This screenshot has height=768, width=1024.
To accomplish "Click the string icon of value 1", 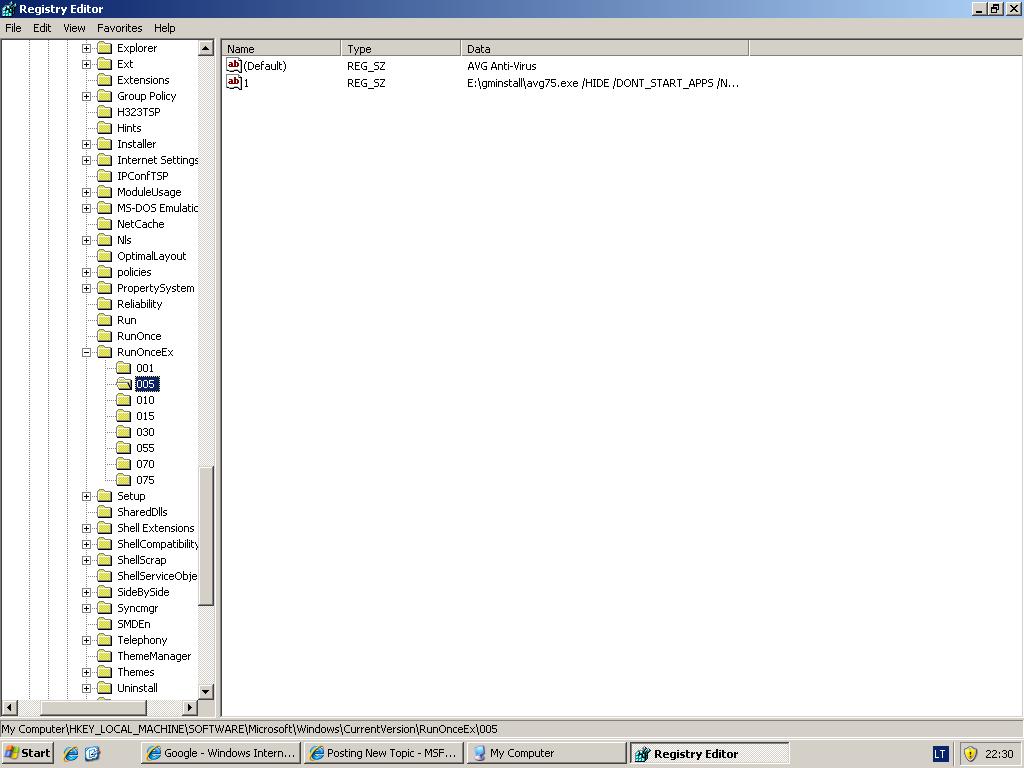I will 234,82.
